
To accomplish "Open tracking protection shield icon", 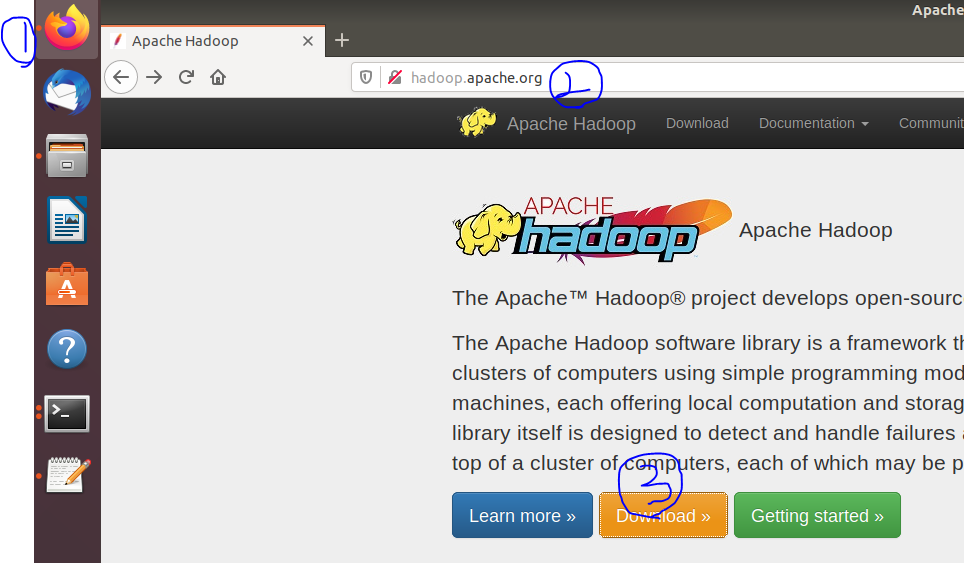I will coord(366,77).
